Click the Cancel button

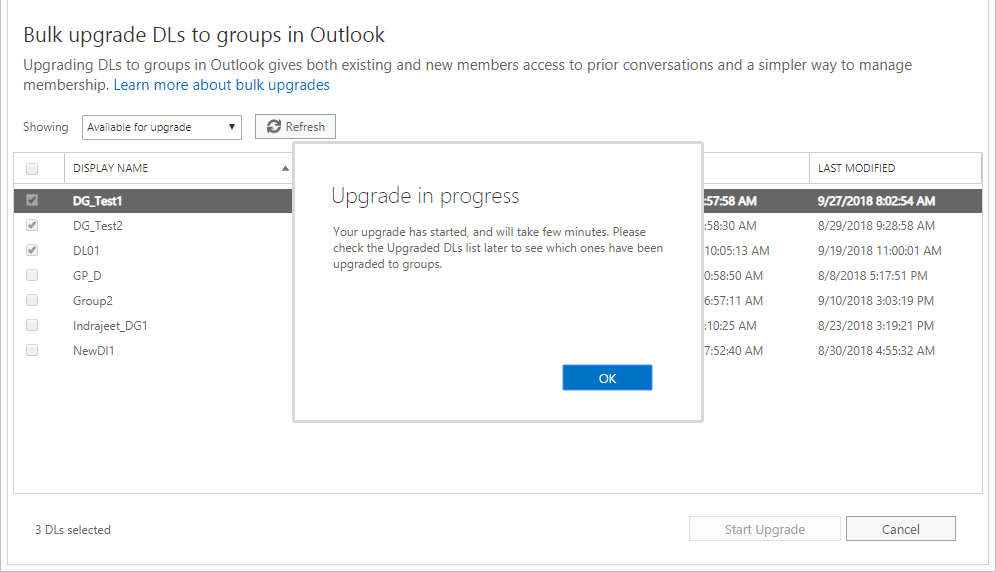click(x=900, y=529)
